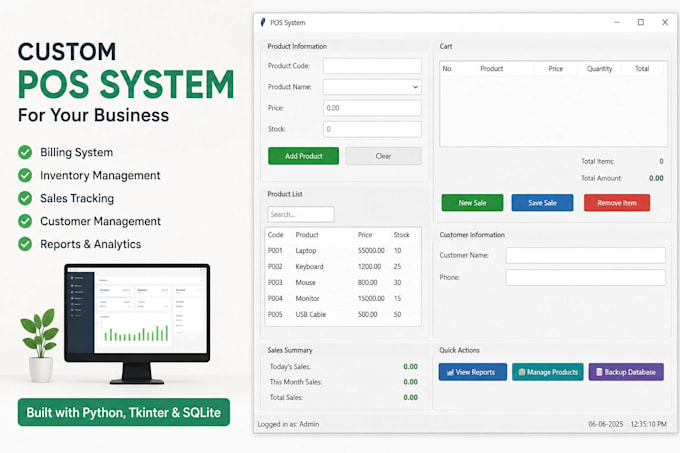This screenshot has height=453, width=680.
Task: Click the Total column header in Cart
Action: (642, 68)
